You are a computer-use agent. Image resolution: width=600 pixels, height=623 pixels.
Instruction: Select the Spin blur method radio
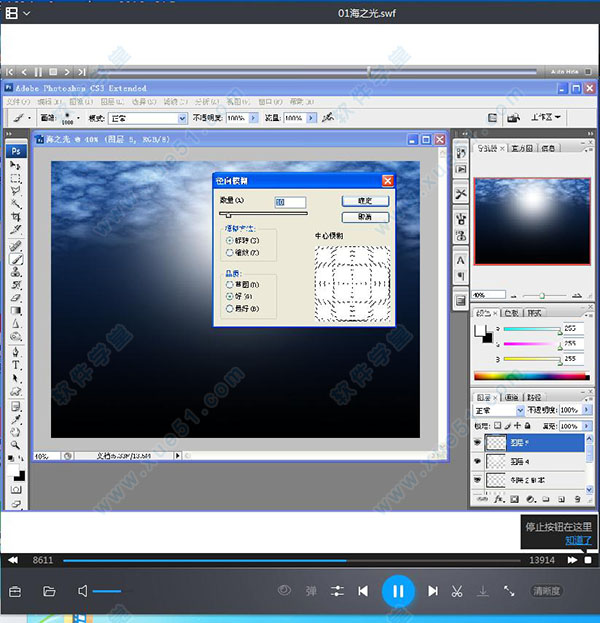point(229,240)
